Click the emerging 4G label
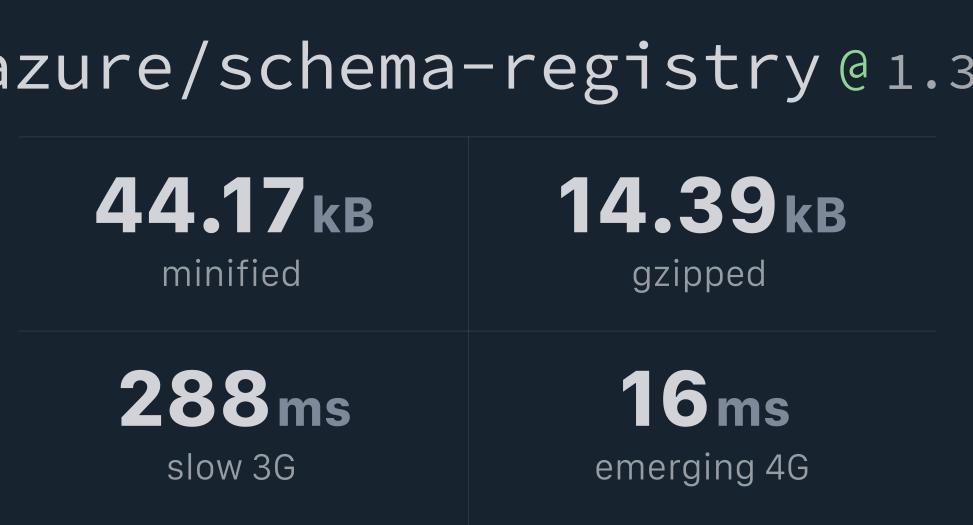 click(x=702, y=469)
